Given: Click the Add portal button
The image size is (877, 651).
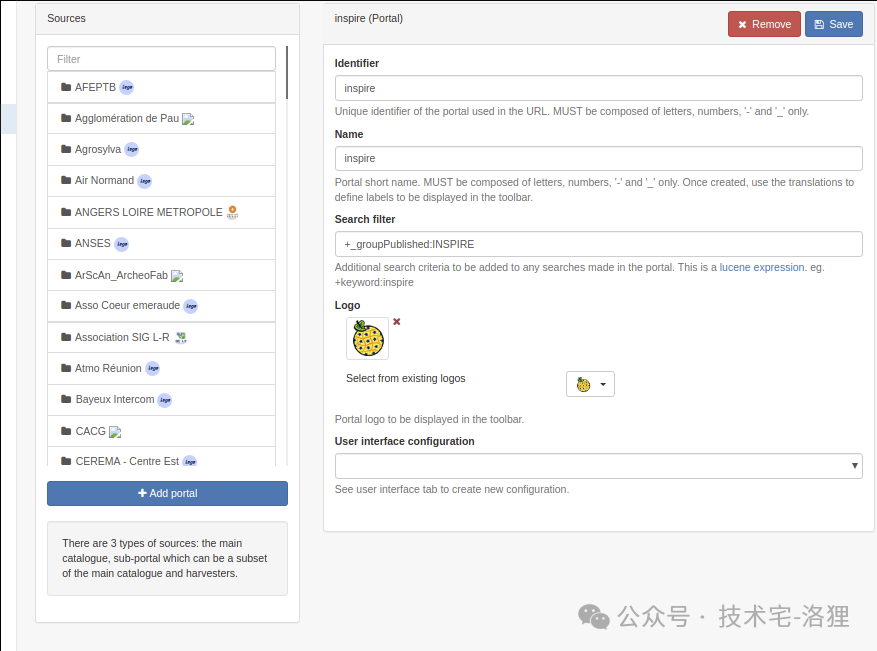Looking at the screenshot, I should (x=167, y=493).
